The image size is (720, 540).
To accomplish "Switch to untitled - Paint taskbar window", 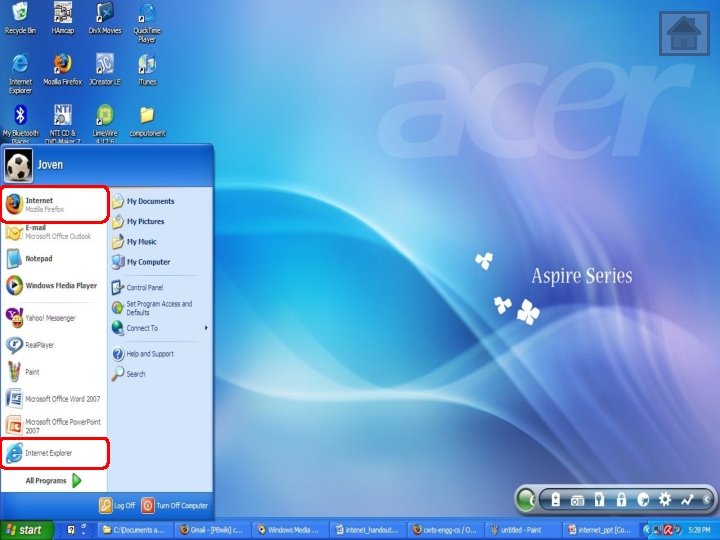I will [x=523, y=530].
